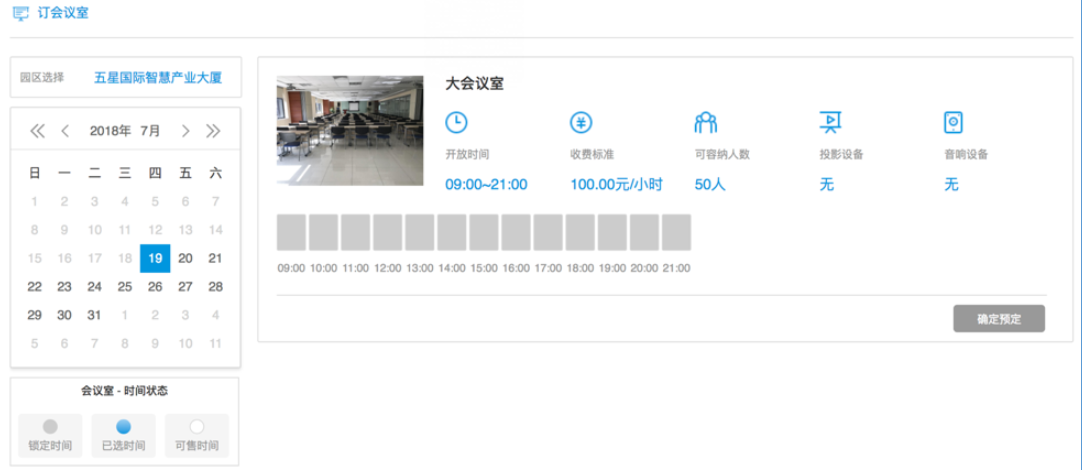Select July 28 in the calendar
This screenshot has width=1082, height=470.
(x=215, y=286)
